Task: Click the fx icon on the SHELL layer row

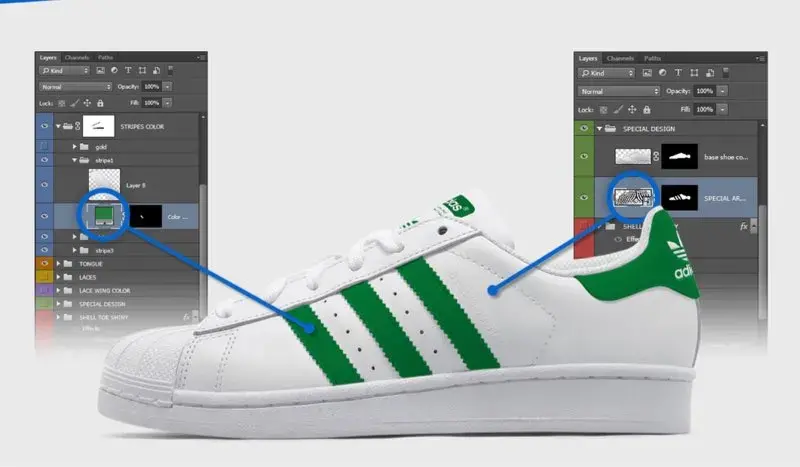Action: click(x=743, y=226)
